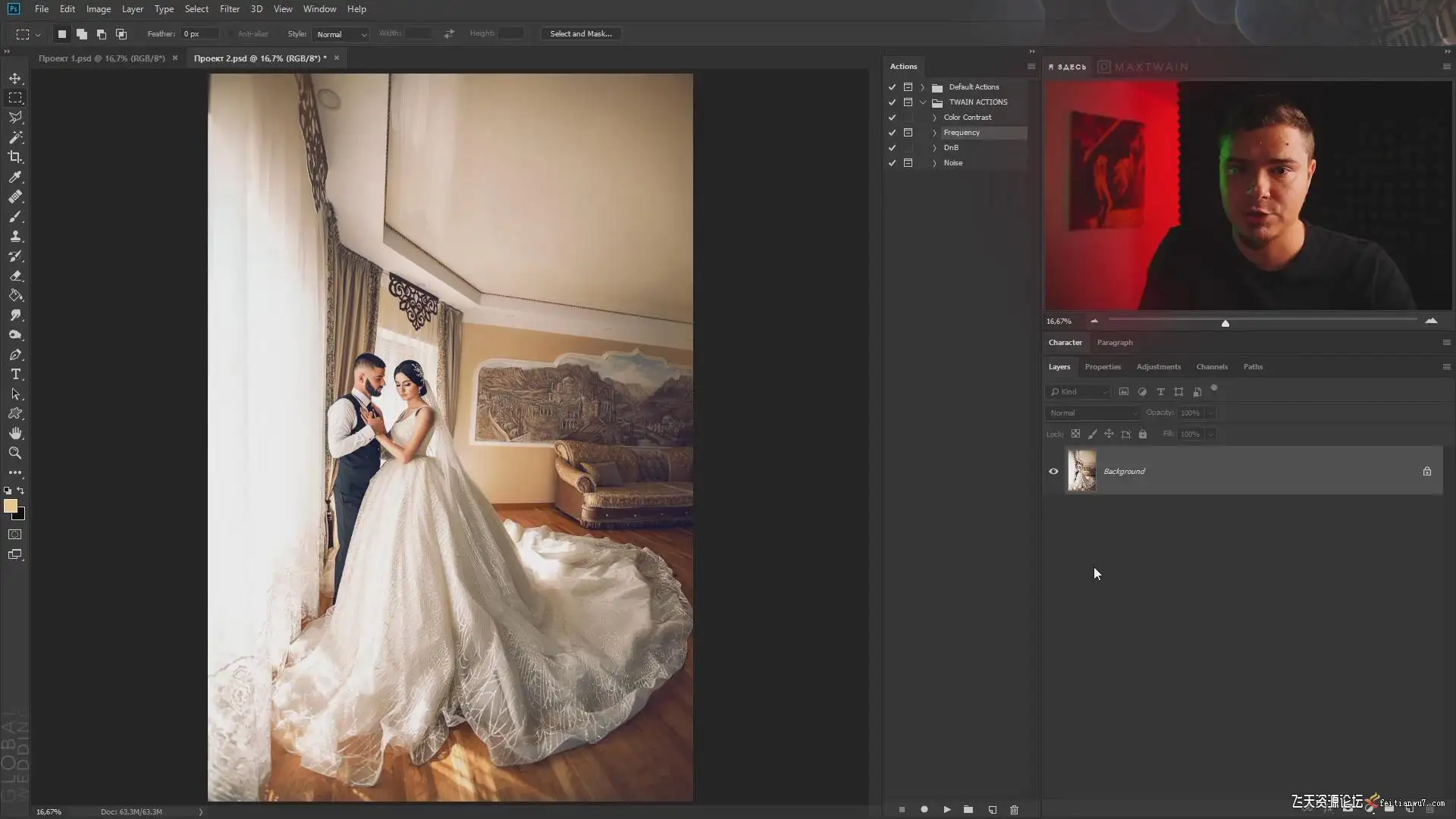Click Select and Mask button
1456x819 pixels.
[581, 34]
